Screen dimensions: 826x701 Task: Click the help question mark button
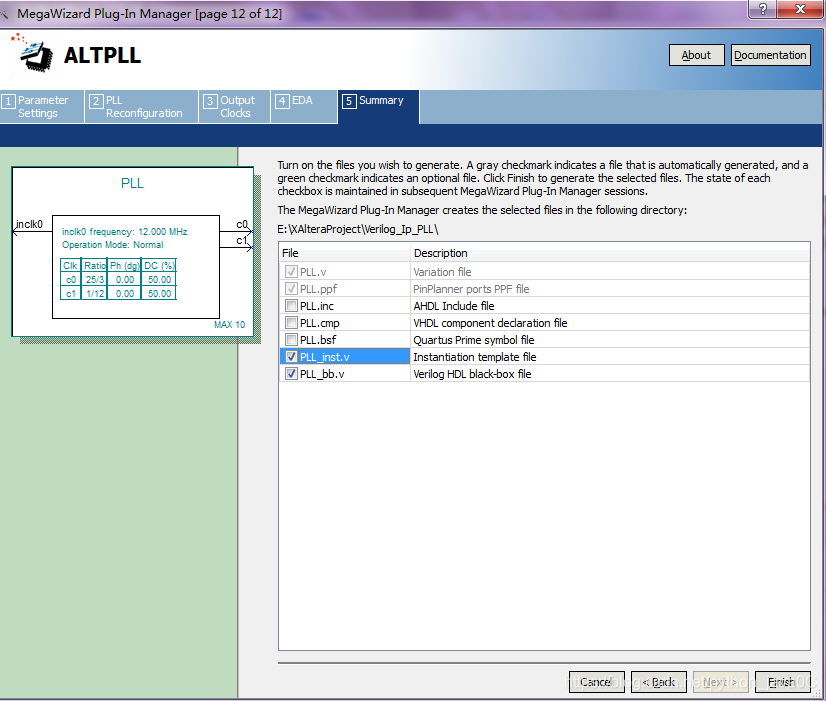tap(762, 8)
